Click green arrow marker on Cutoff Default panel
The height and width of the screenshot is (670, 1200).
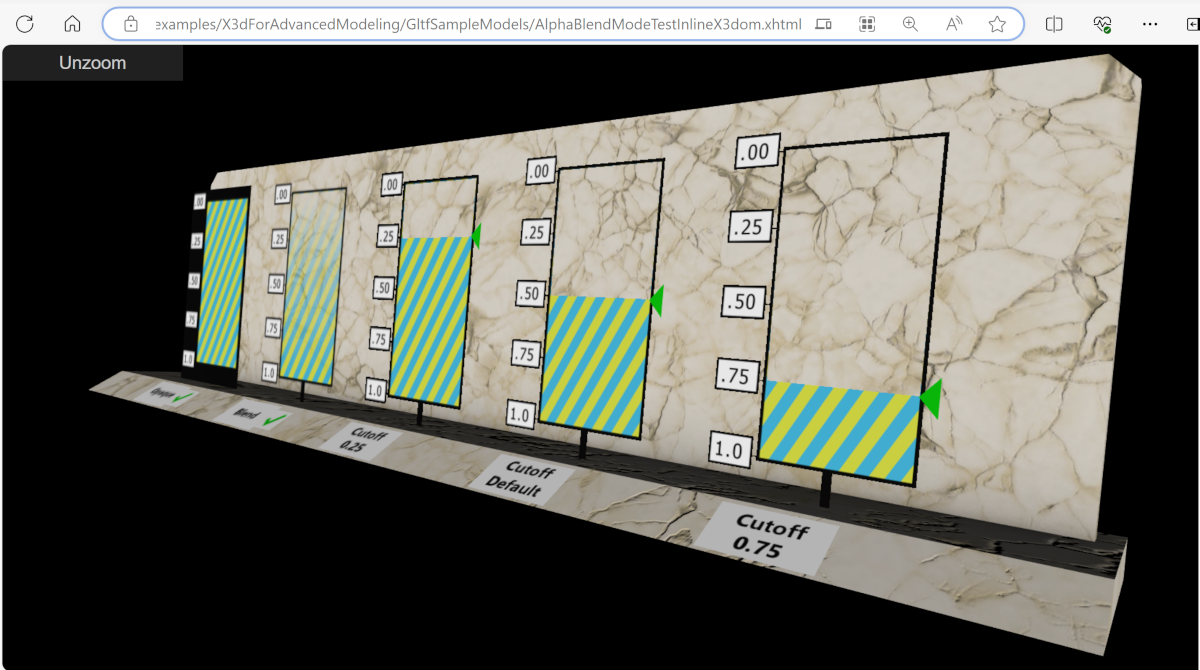(x=656, y=300)
